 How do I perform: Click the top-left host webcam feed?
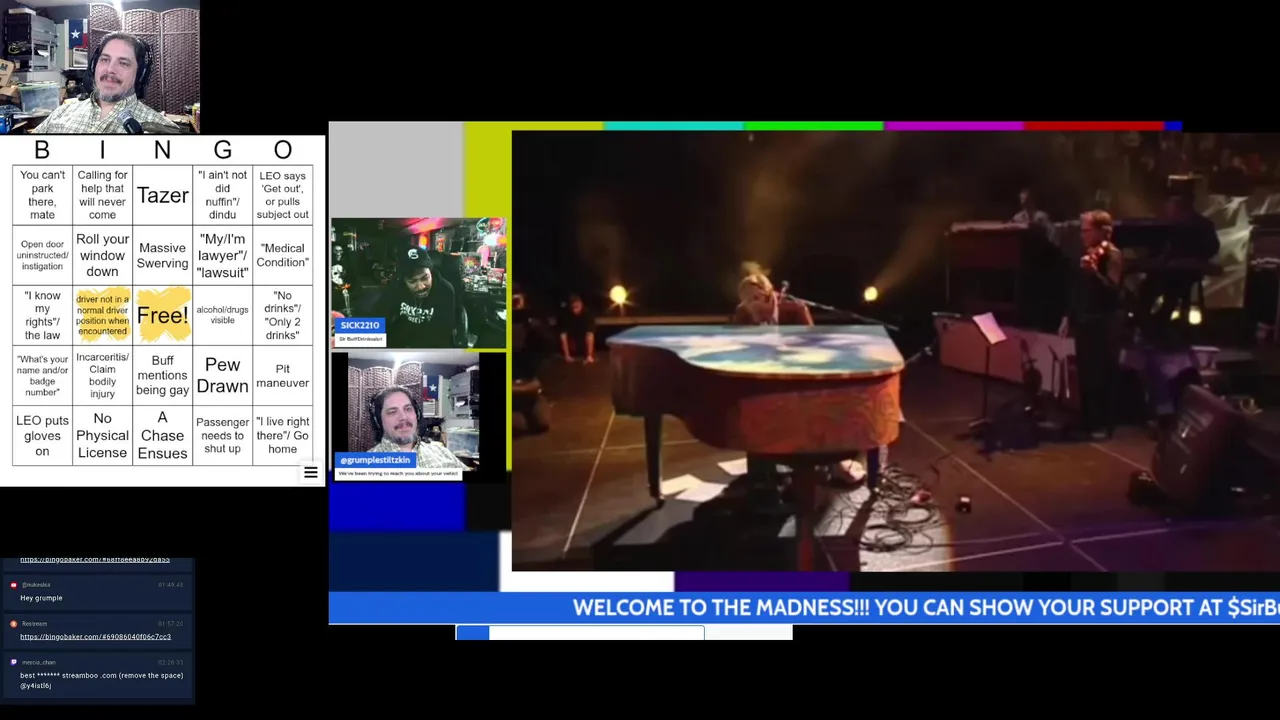(100, 67)
